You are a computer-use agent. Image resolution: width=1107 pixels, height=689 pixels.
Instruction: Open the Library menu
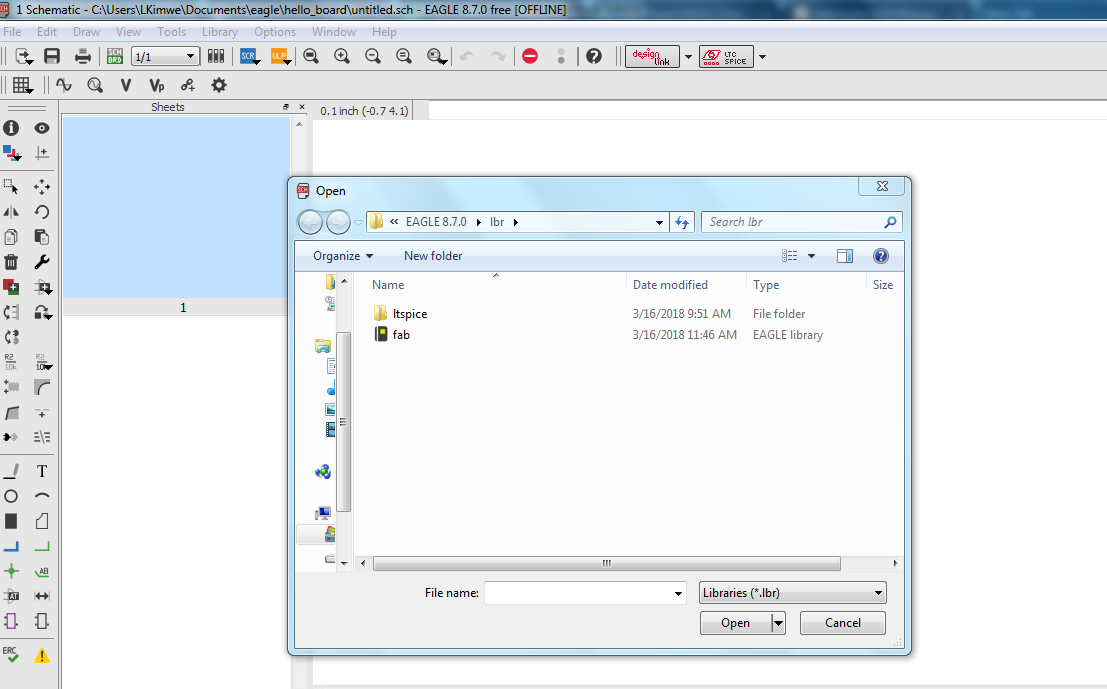(220, 32)
